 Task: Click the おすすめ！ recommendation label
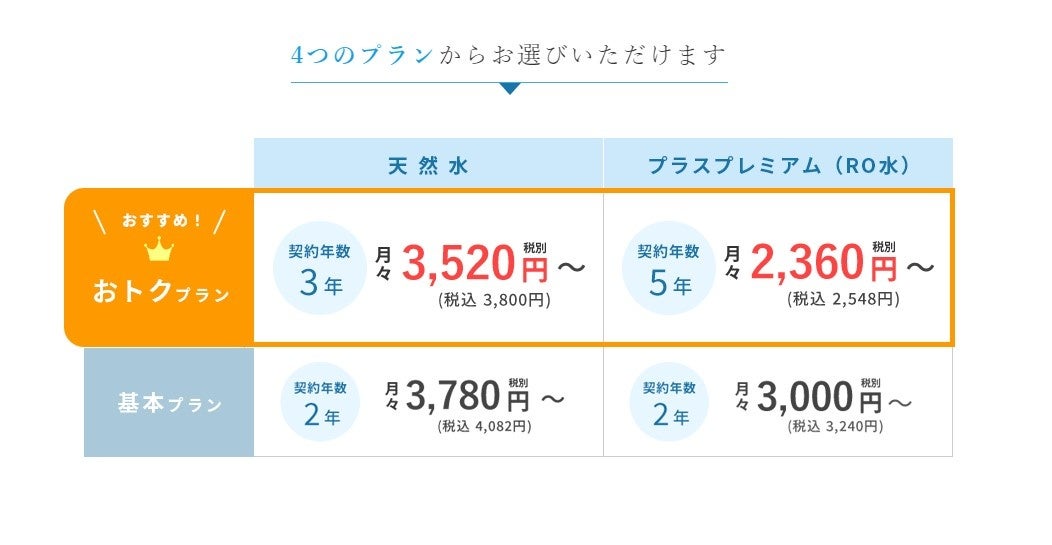(x=161, y=220)
